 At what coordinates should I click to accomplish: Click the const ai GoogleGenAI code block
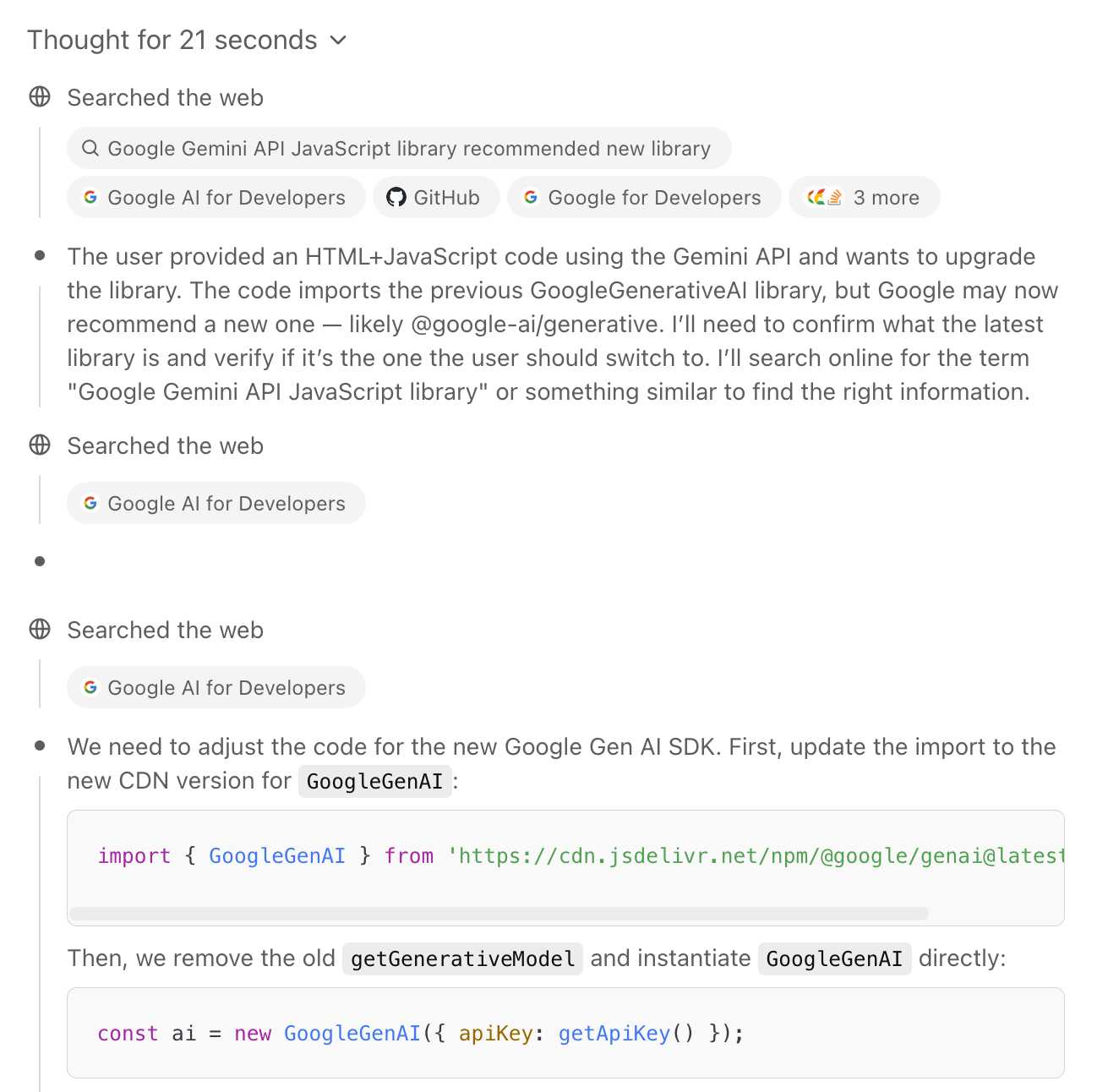click(x=565, y=1034)
